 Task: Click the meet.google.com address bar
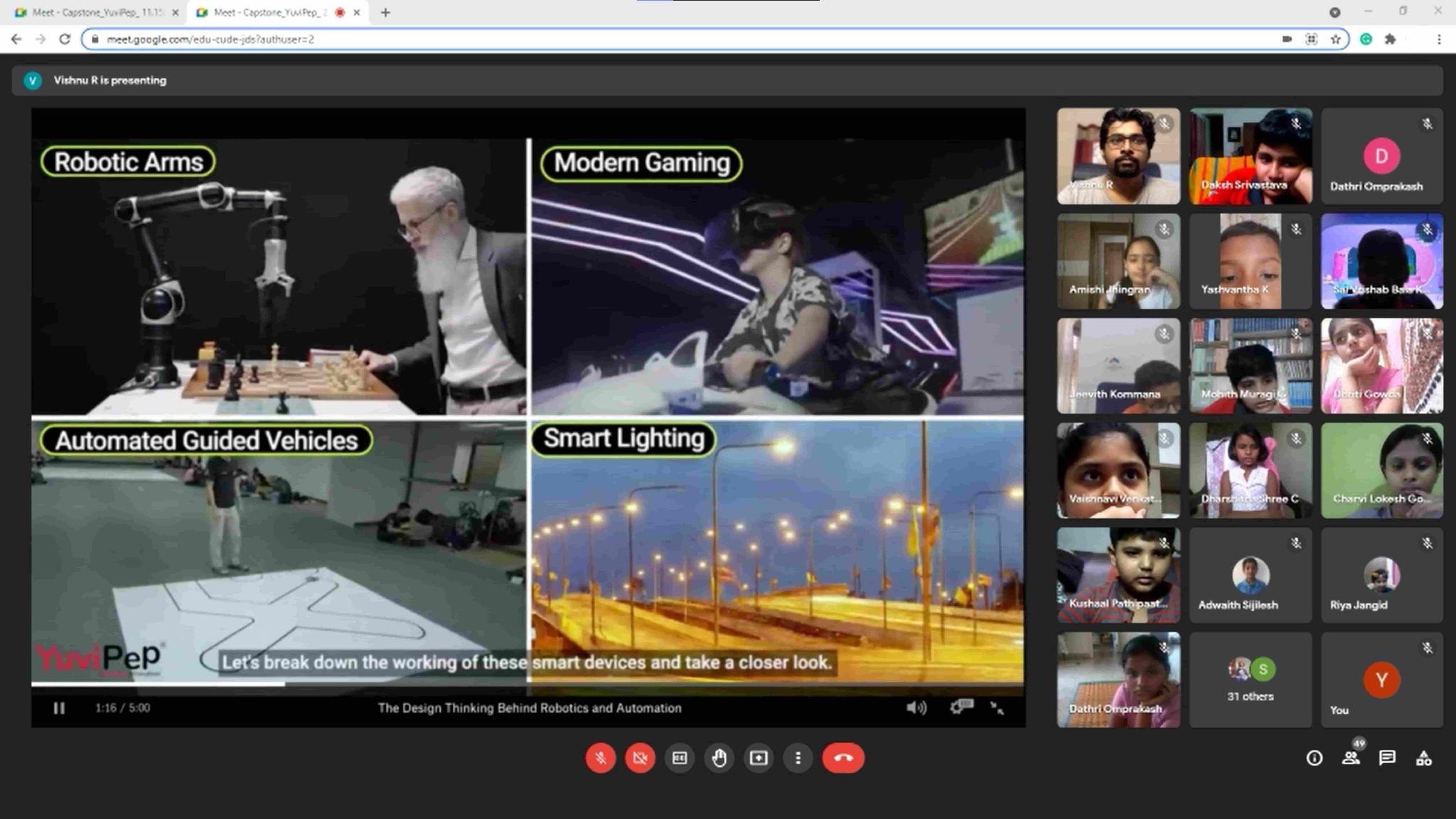point(640,39)
